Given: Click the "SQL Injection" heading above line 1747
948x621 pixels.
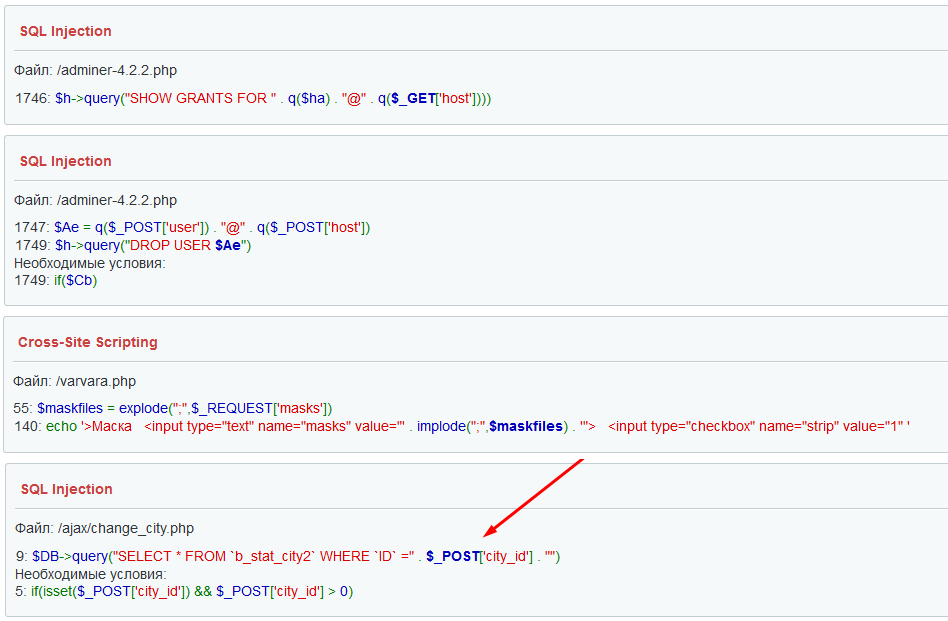Looking at the screenshot, I should coord(65,161).
